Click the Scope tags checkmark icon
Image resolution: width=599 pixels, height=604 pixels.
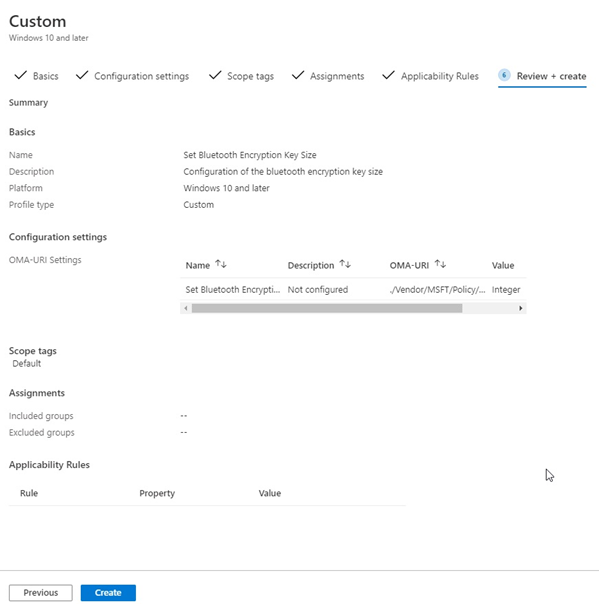215,75
